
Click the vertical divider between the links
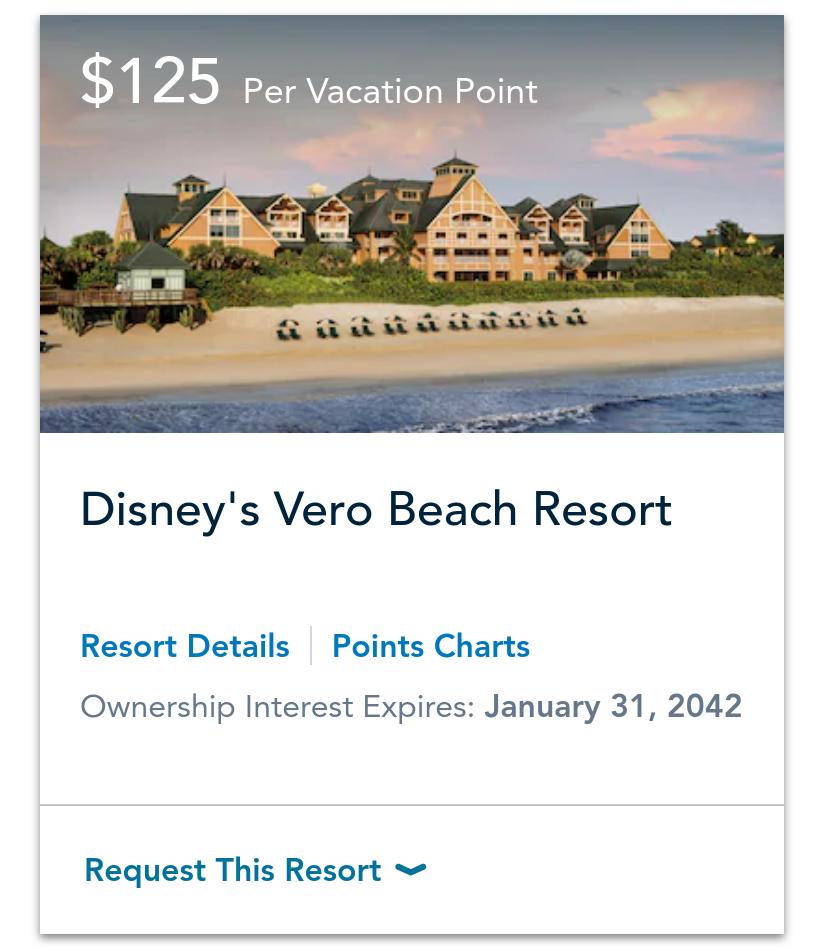point(311,646)
